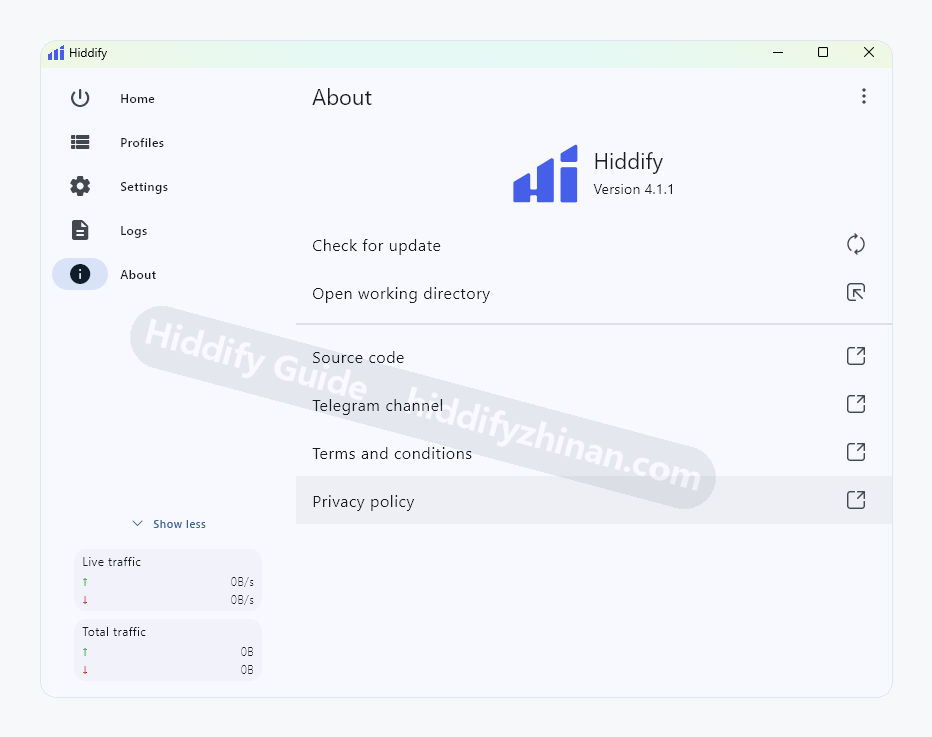This screenshot has width=932, height=737.
Task: Click the Total traffic download red arrow
Action: tap(85, 670)
